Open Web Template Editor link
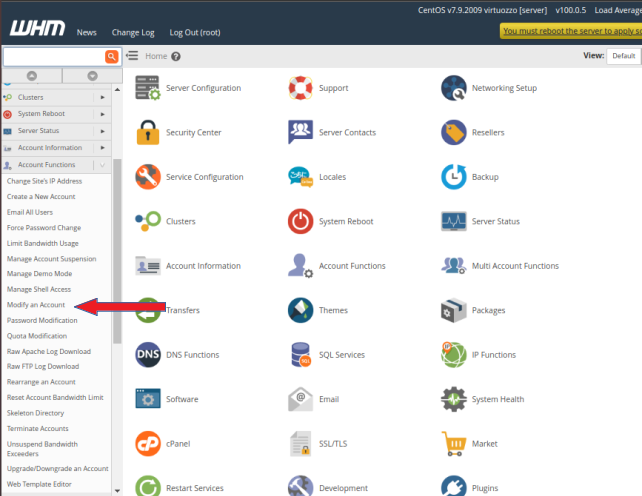The image size is (642, 496). pos(39,484)
